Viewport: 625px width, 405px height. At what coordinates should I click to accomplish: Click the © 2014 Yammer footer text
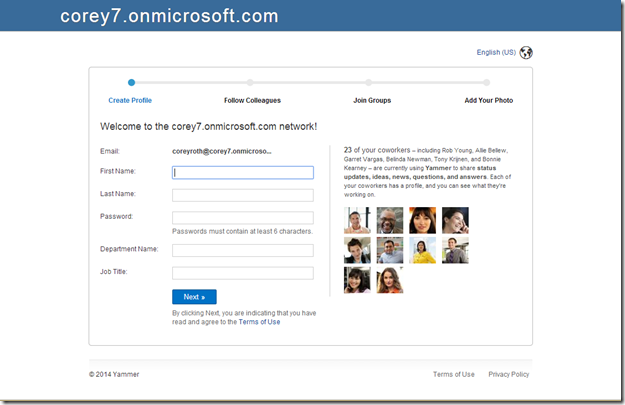click(114, 374)
